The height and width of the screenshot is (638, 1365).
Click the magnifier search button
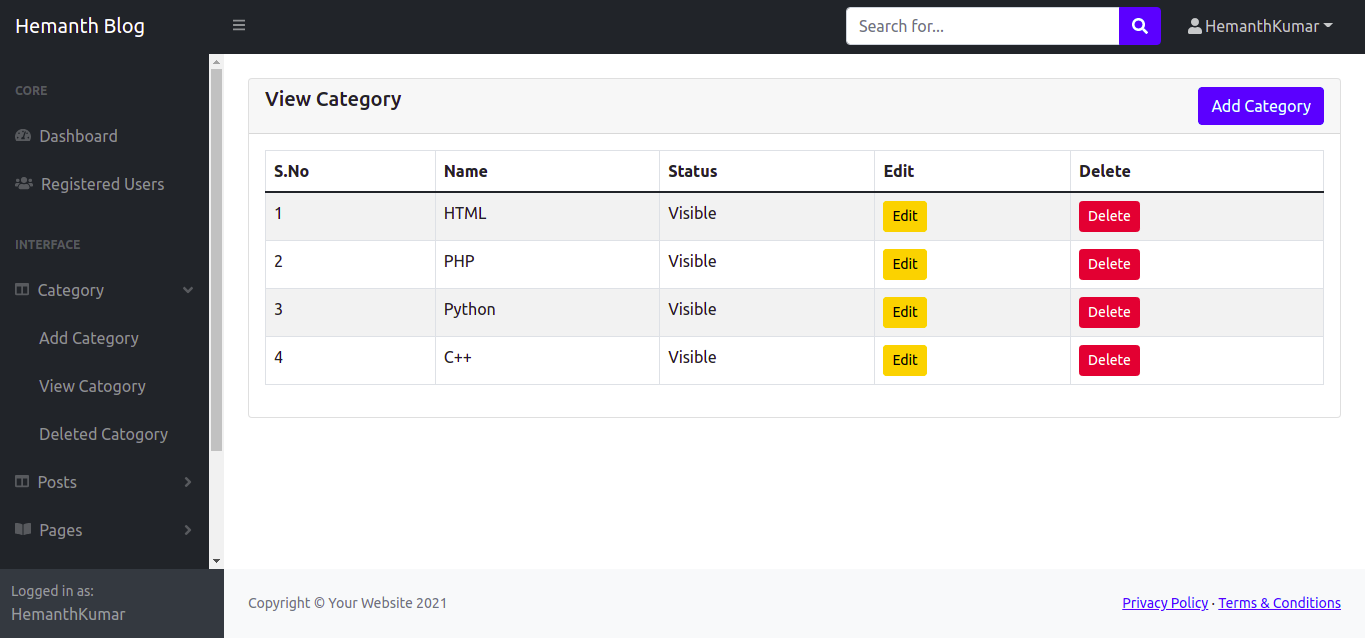pos(1139,26)
